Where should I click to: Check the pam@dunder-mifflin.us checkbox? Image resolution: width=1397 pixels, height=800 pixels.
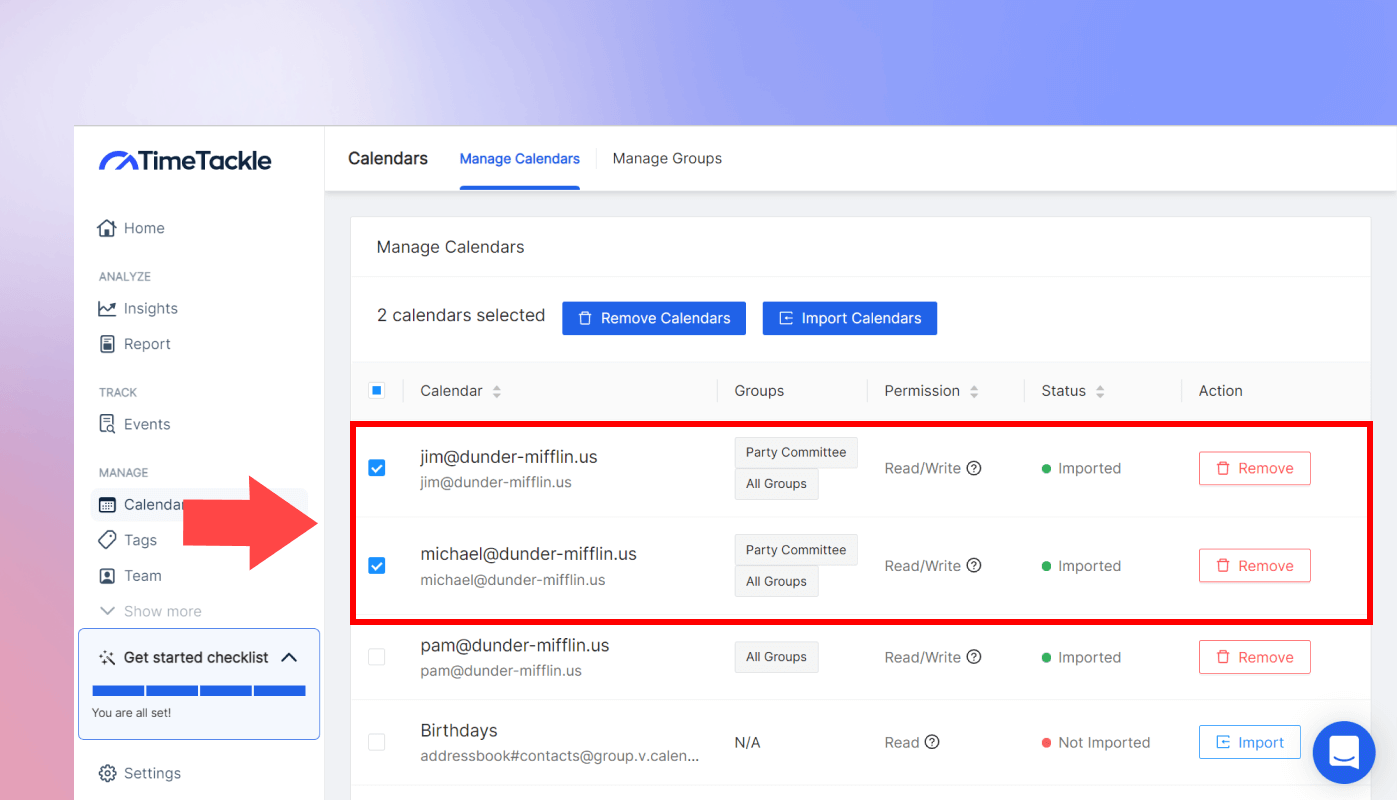click(x=377, y=657)
